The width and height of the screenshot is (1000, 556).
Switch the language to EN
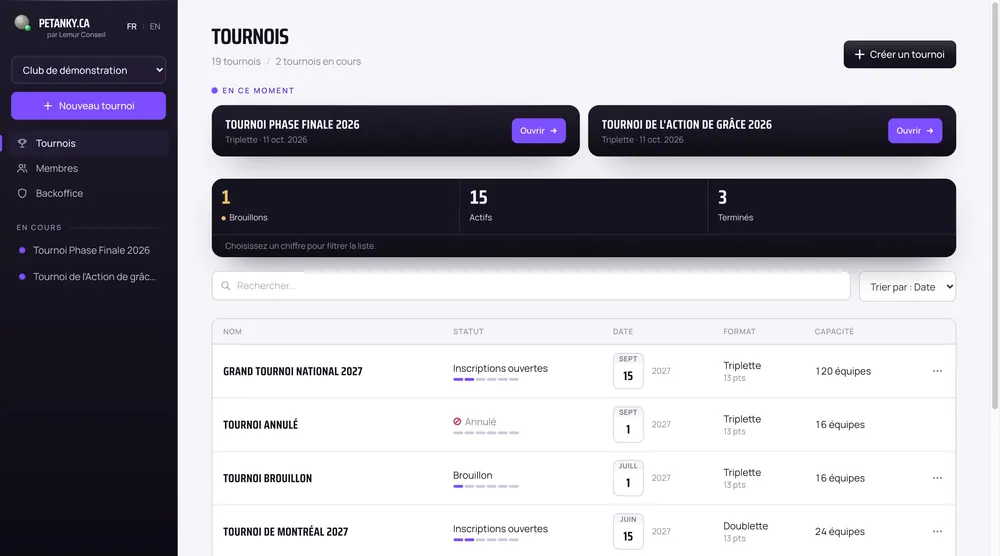coord(155,27)
